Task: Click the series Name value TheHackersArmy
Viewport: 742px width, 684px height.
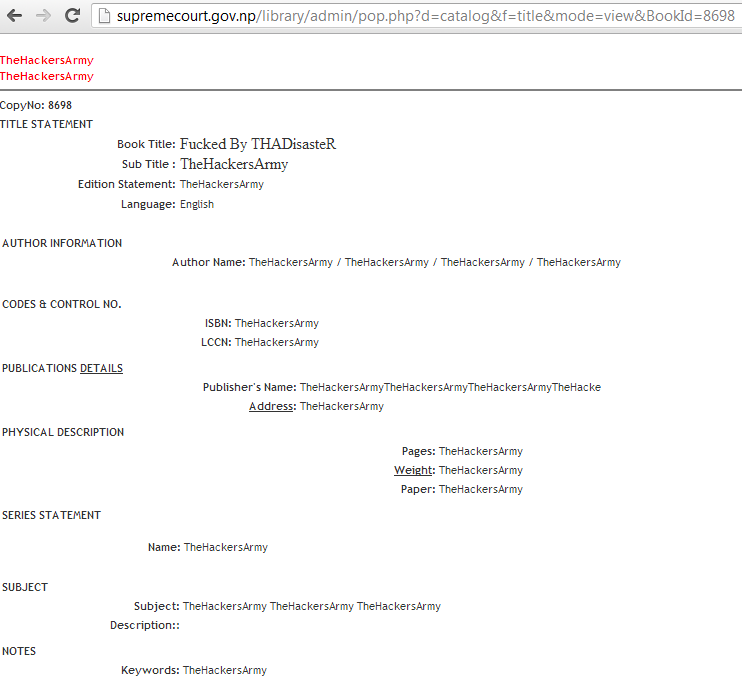Action: pos(226,548)
